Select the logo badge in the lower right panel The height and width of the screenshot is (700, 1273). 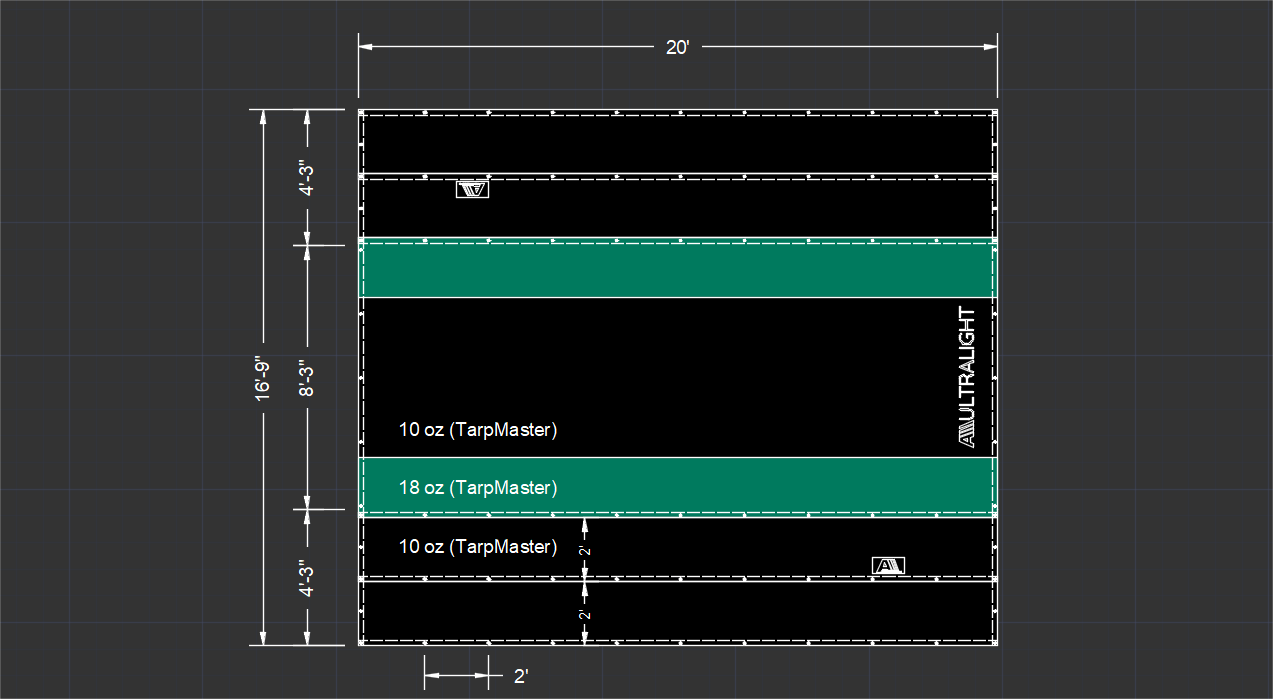pos(889,566)
